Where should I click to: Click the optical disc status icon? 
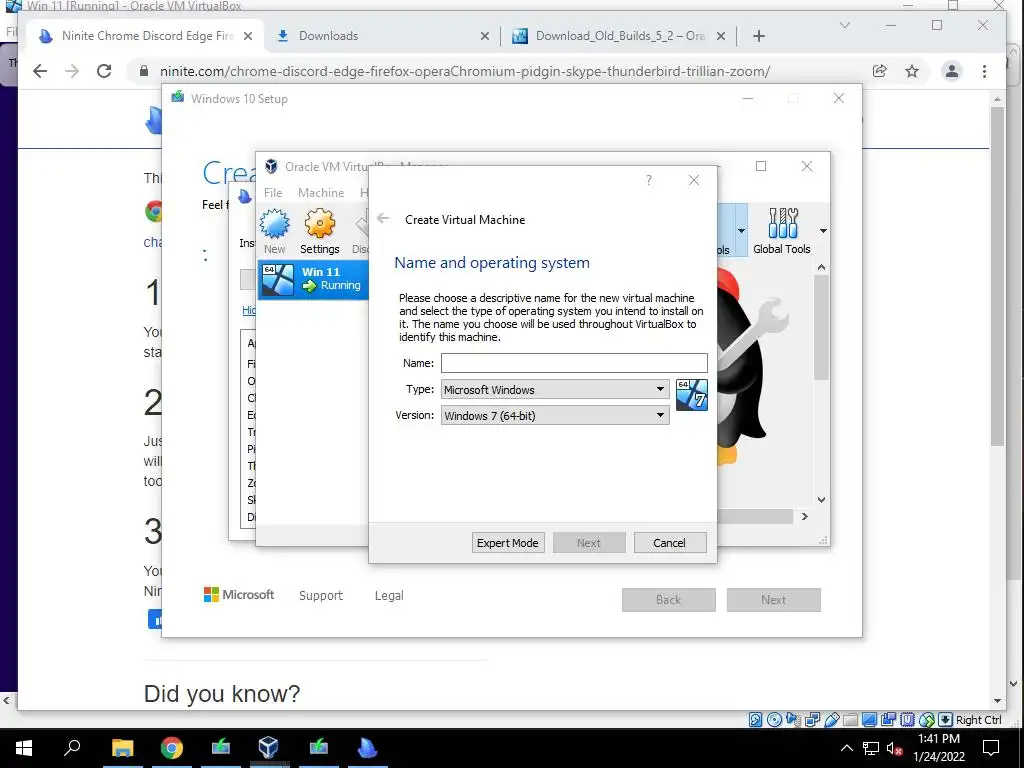(774, 720)
